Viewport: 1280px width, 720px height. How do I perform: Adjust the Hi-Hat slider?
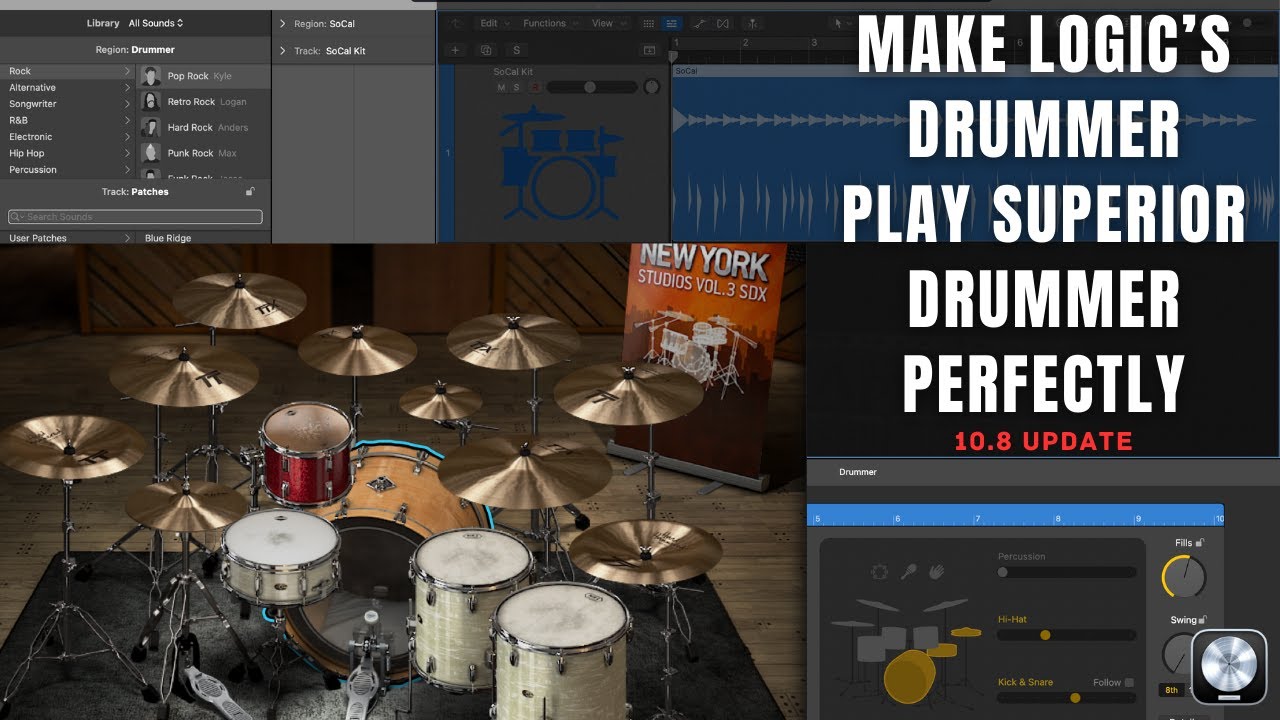pyautogui.click(x=1067, y=635)
